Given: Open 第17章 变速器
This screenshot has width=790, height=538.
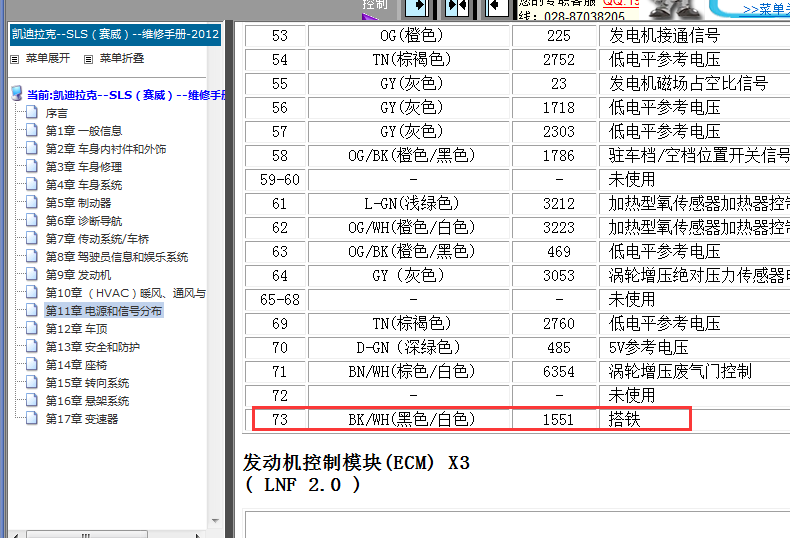Looking at the screenshot, I should 82,419.
